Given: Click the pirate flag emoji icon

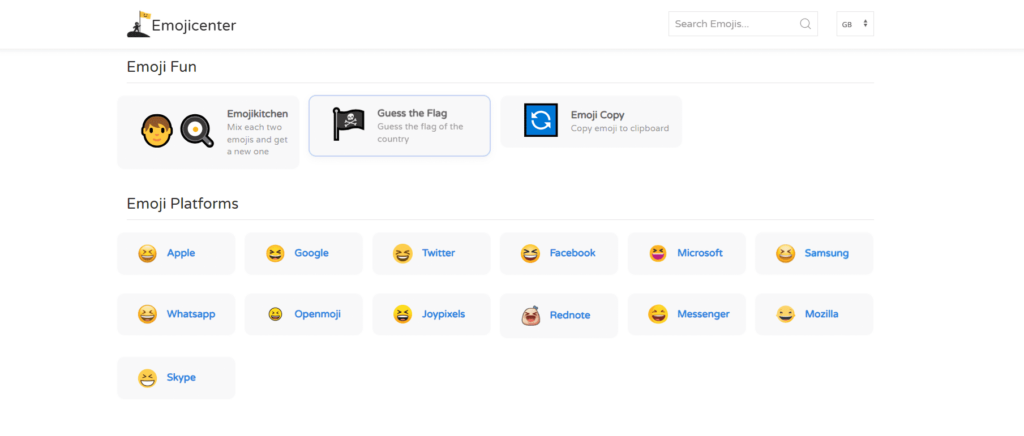Looking at the screenshot, I should tap(348, 124).
